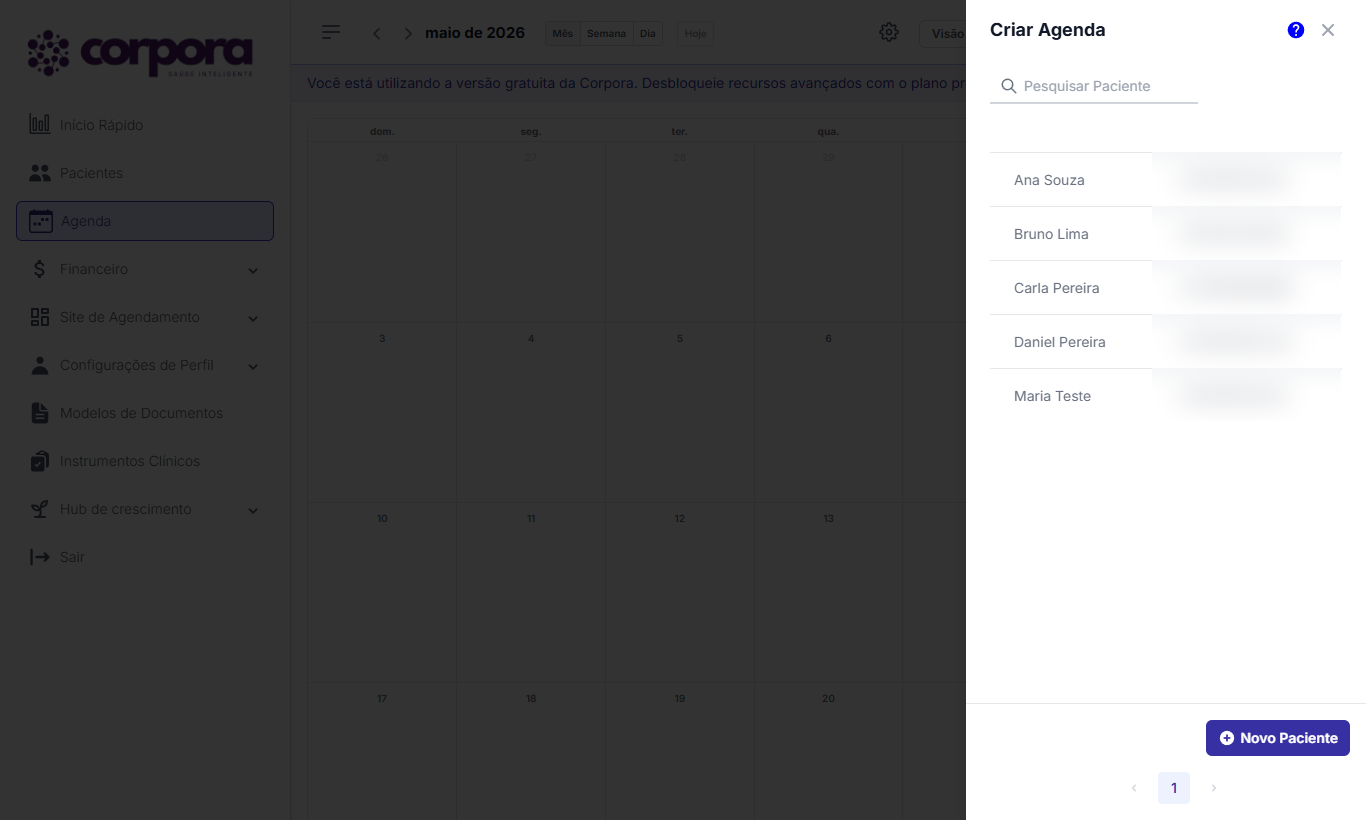Screen dimensions: 1366x820
Task: Click the Site de Agendamento grid icon
Action: click(40, 317)
